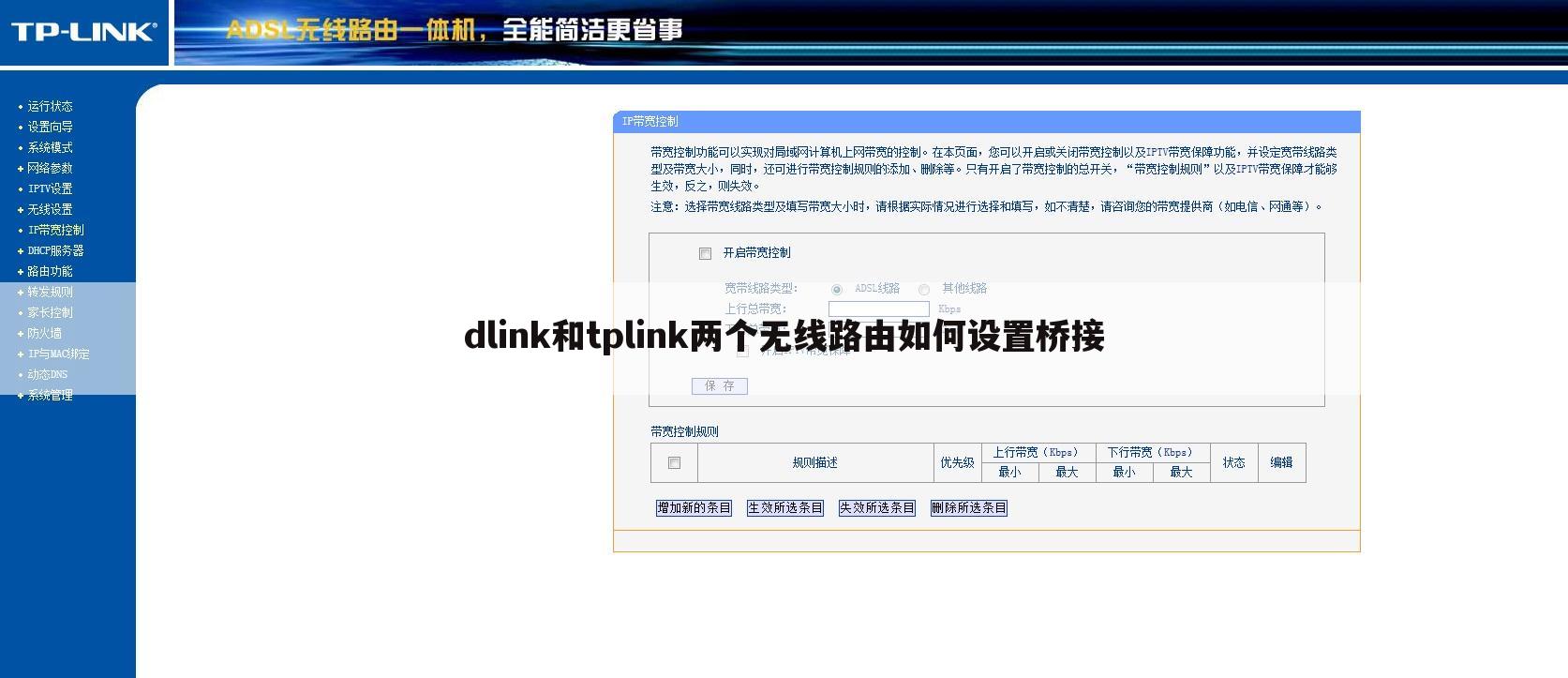1568x678 pixels.
Task: Click 生效所选条目 button
Action: (785, 507)
